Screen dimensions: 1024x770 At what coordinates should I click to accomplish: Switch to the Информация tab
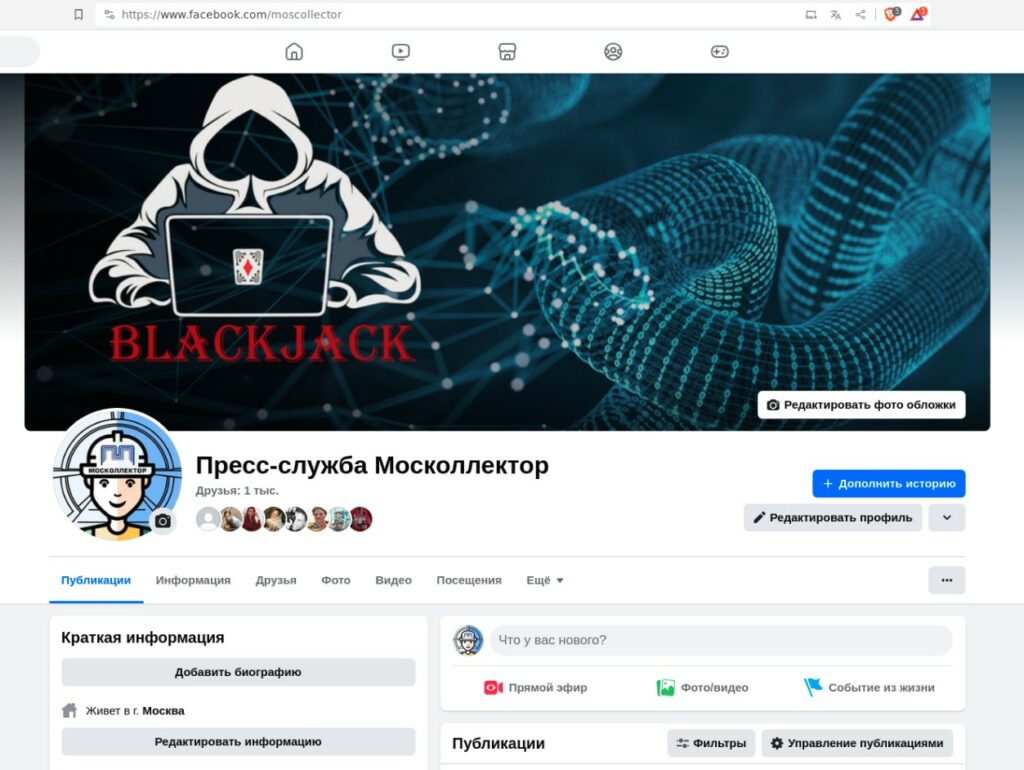[x=193, y=580]
